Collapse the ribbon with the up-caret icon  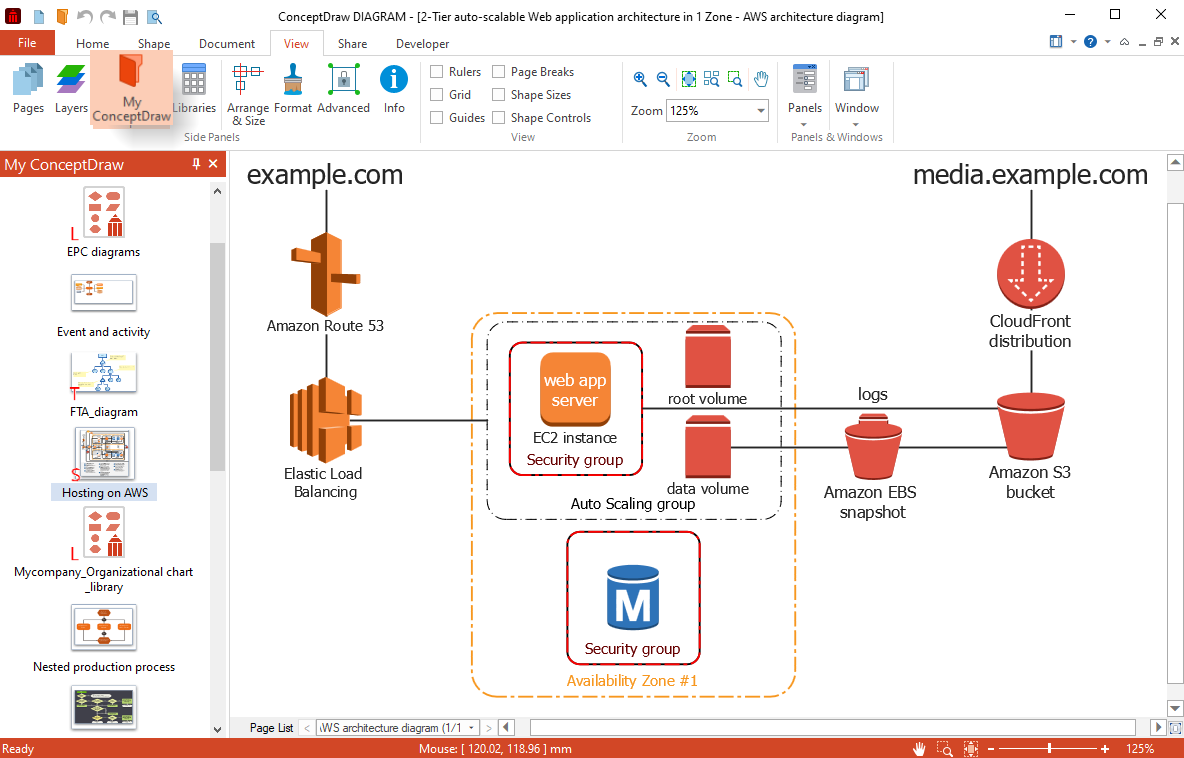click(x=1124, y=42)
